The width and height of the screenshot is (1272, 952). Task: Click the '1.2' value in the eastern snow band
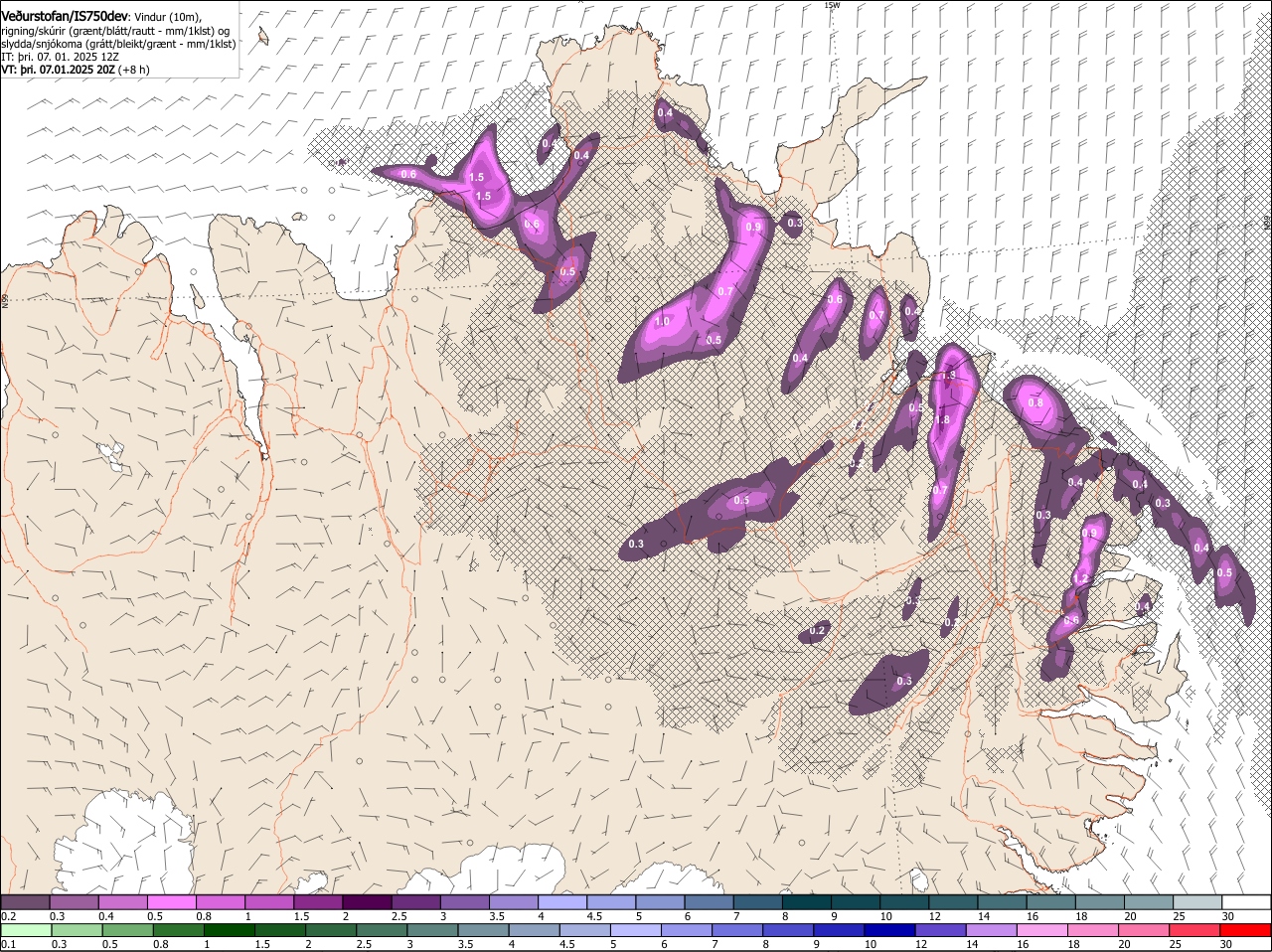tap(1082, 578)
